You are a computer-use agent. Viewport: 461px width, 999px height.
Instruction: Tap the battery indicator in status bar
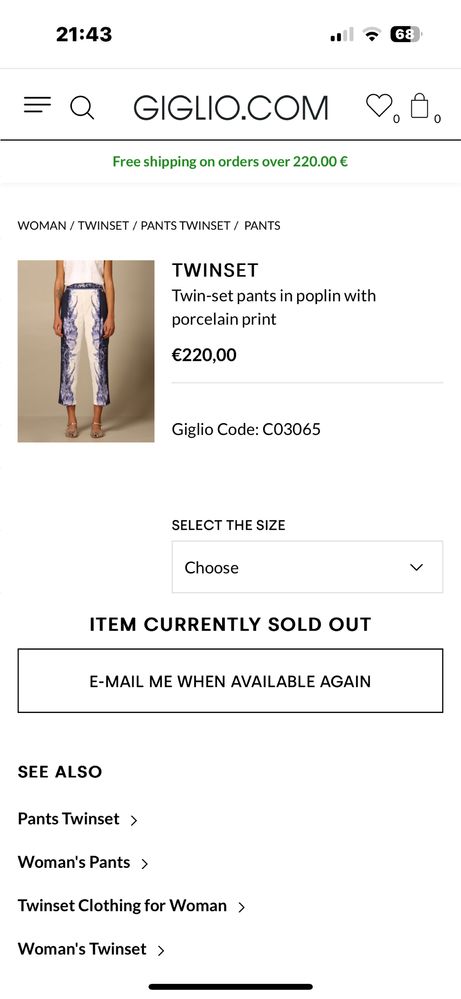[x=406, y=34]
